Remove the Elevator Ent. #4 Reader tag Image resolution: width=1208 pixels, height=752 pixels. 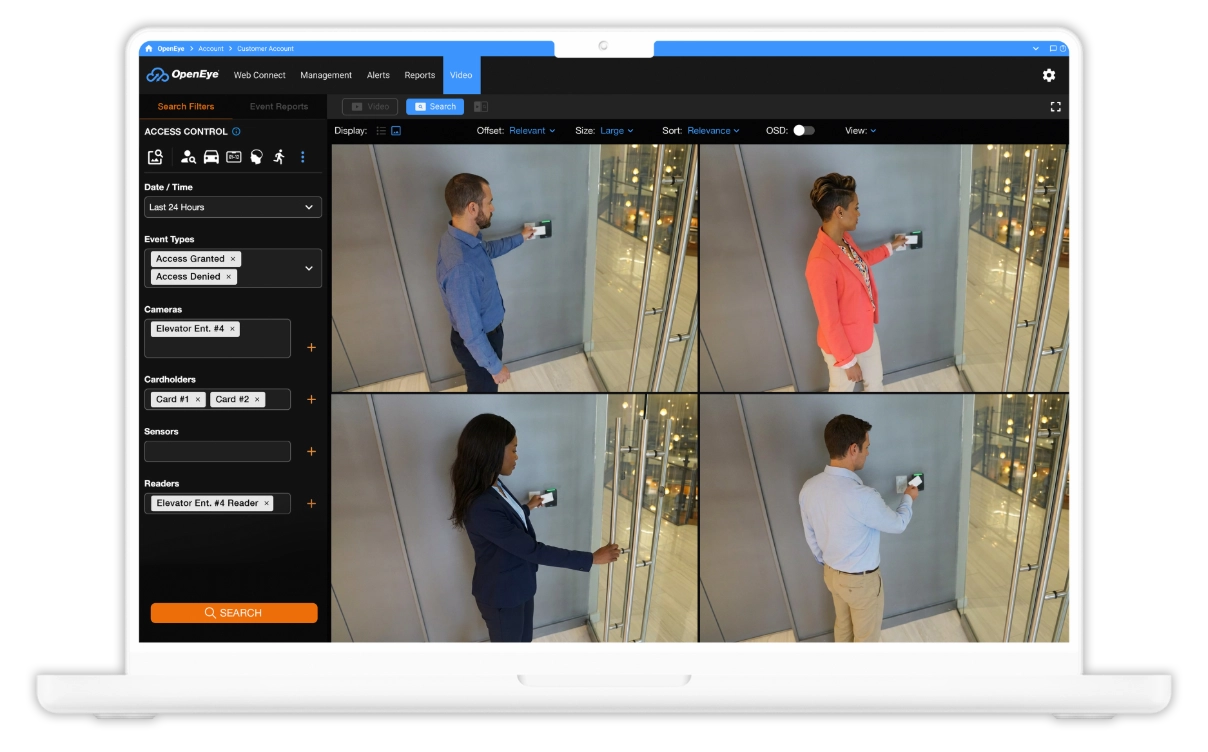266,503
